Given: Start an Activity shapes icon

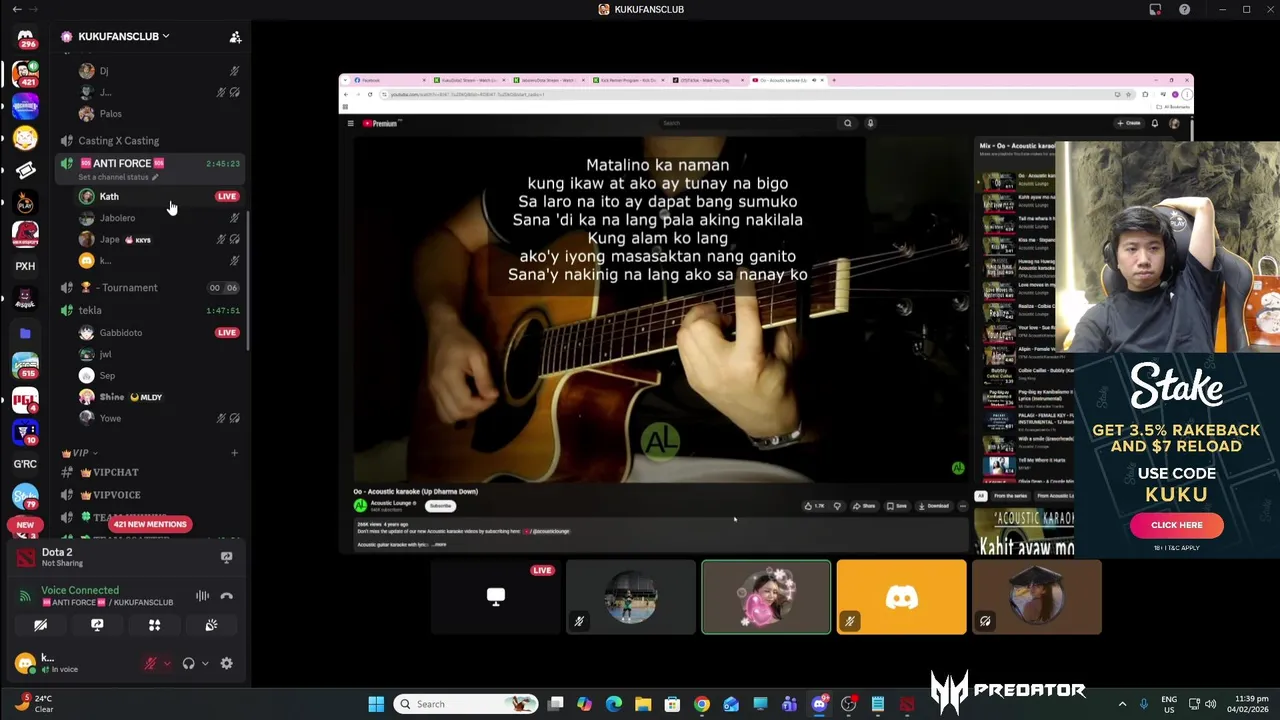Looking at the screenshot, I should tap(154, 625).
